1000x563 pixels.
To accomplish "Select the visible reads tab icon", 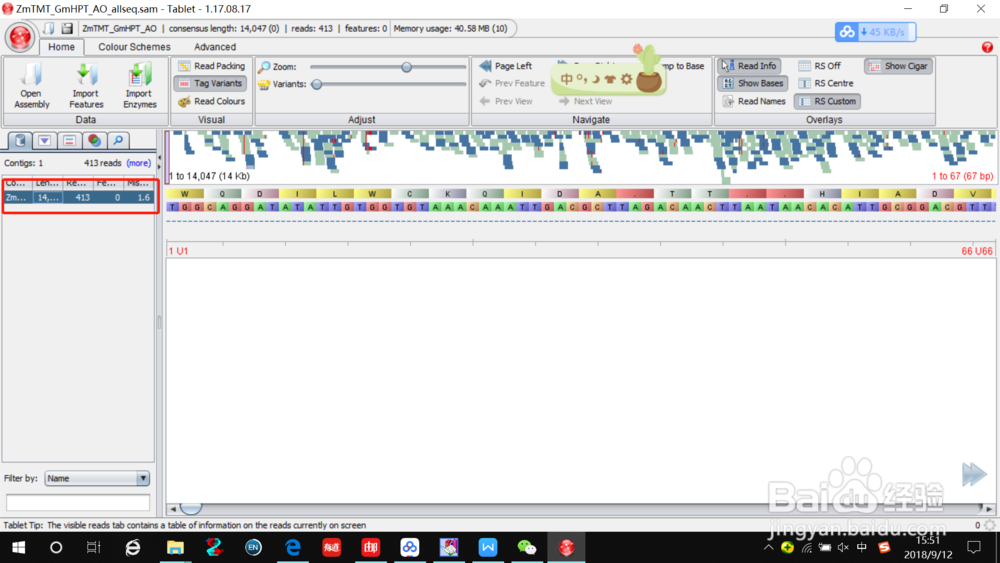I will pos(70,141).
